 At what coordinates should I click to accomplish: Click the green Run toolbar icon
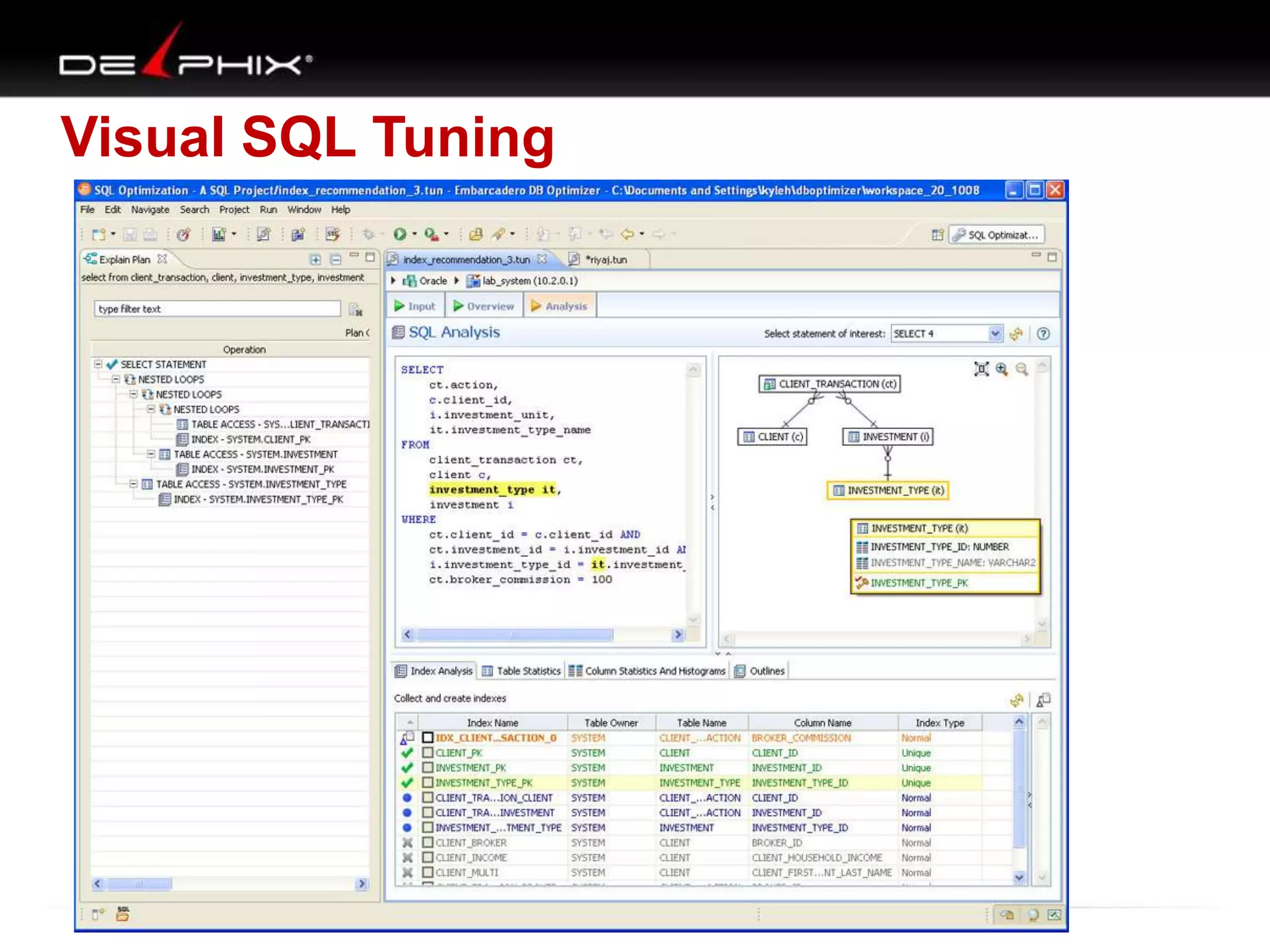point(400,234)
